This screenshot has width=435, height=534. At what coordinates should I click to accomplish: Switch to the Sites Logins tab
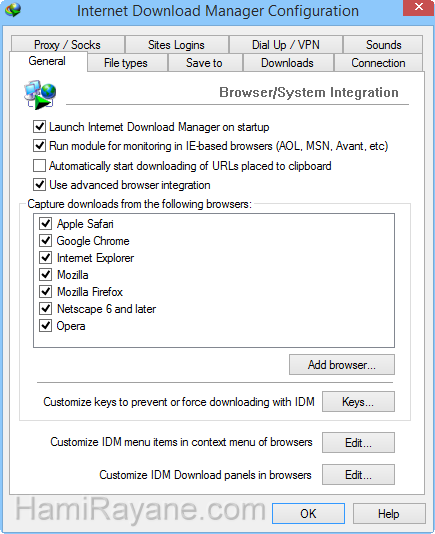176,45
